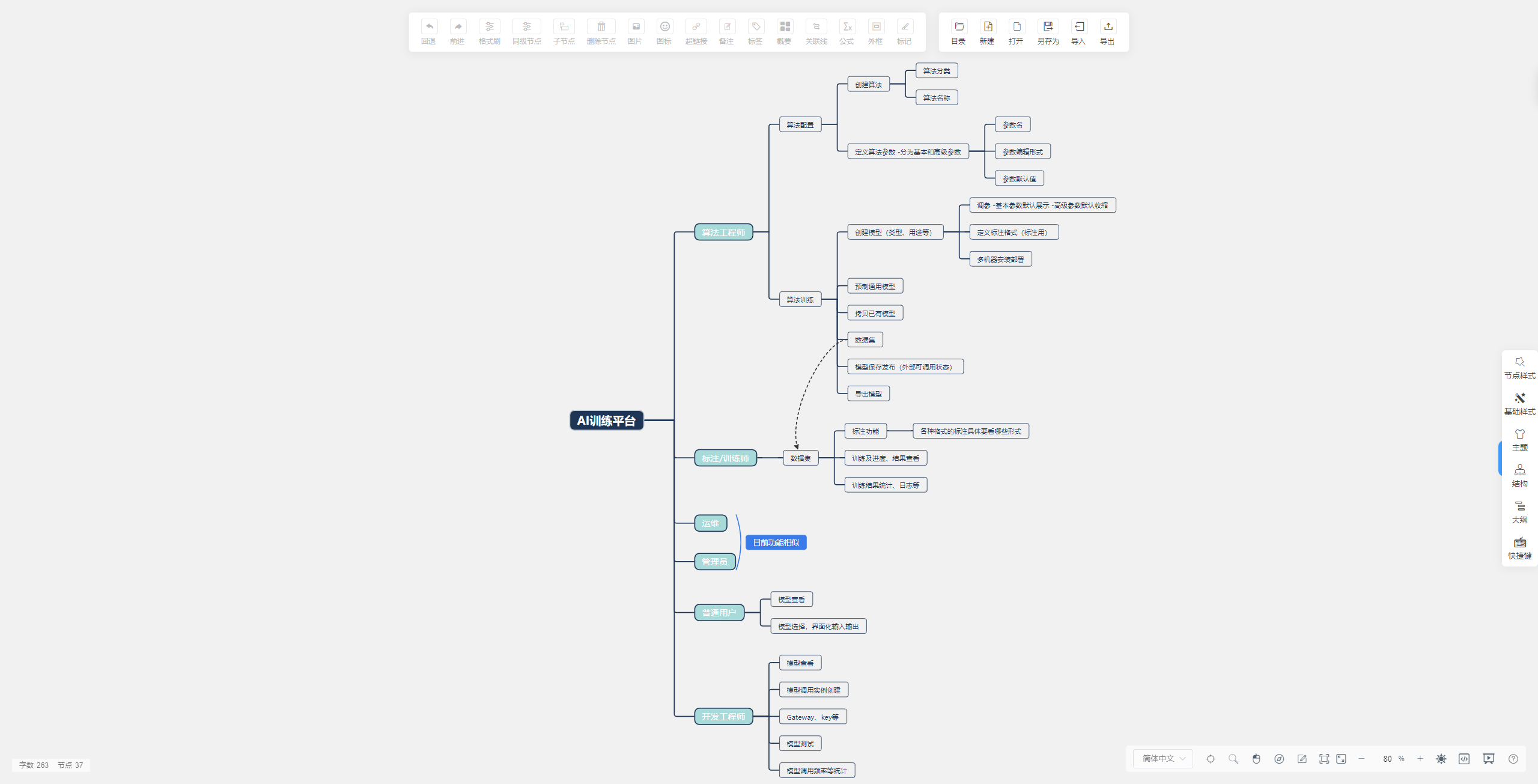Image resolution: width=1538 pixels, height=784 pixels.
Task: Click the 导出 export icon
Action: 1108,26
